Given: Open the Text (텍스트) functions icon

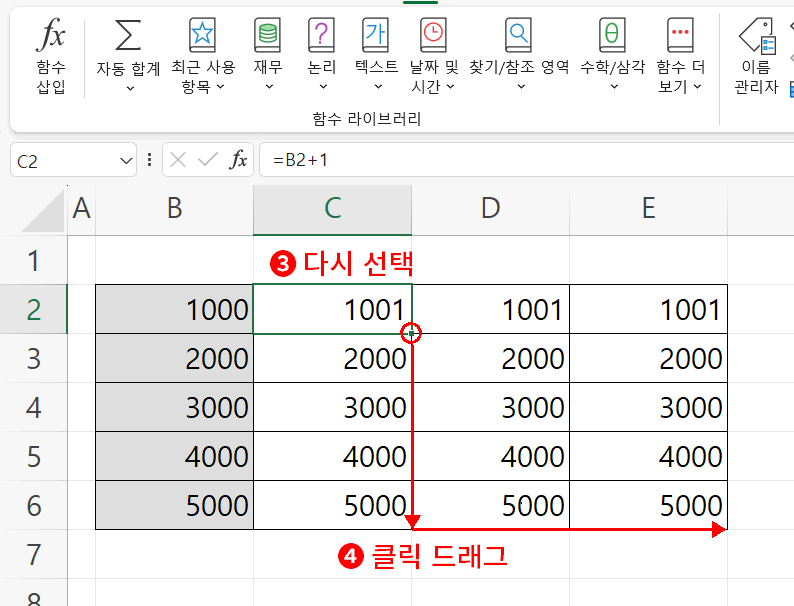Looking at the screenshot, I should coord(376,34).
